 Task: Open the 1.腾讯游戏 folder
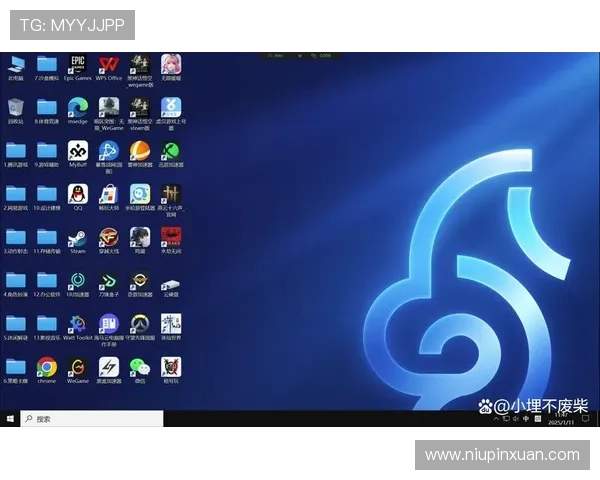[16, 150]
